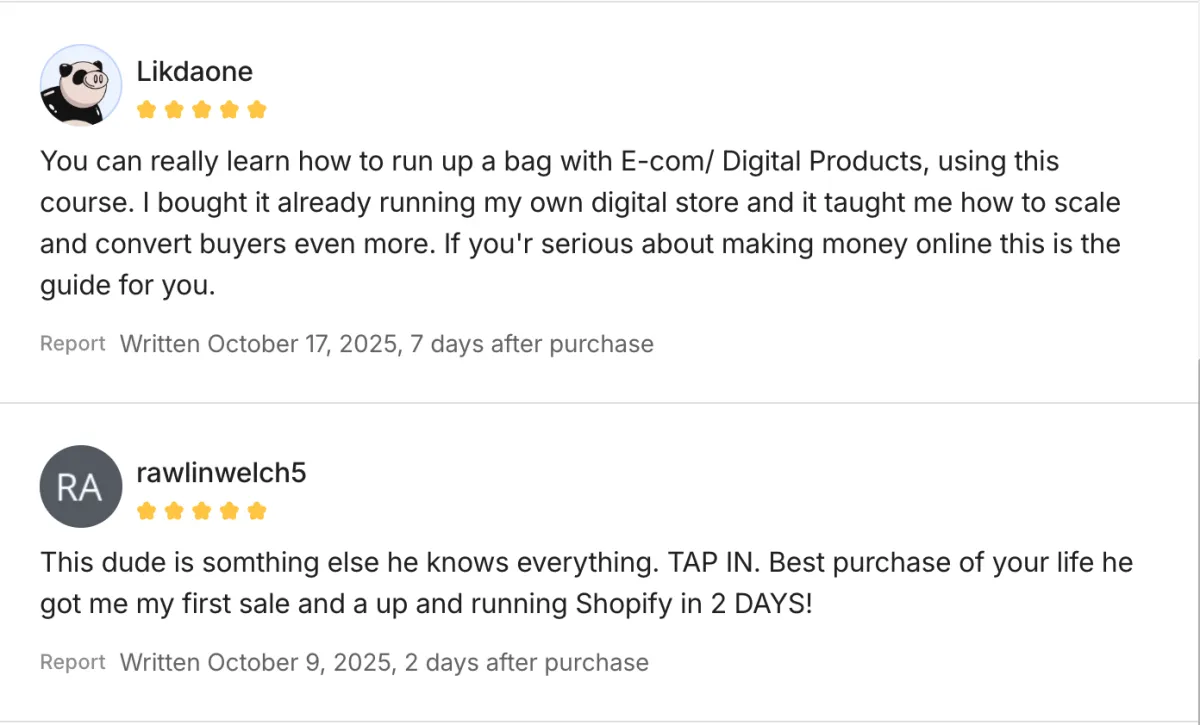Open the Likdaone username profile
Image resolution: width=1200 pixels, height=725 pixels.
(x=194, y=72)
